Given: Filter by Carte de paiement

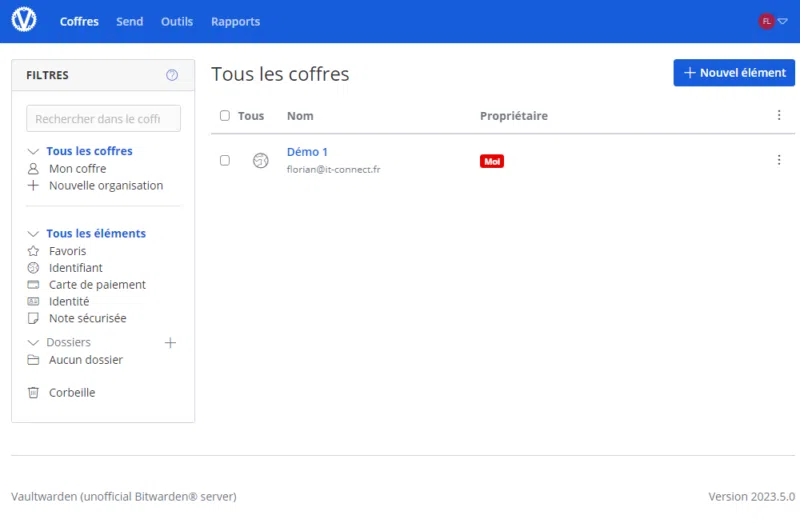Looking at the screenshot, I should [x=97, y=285].
